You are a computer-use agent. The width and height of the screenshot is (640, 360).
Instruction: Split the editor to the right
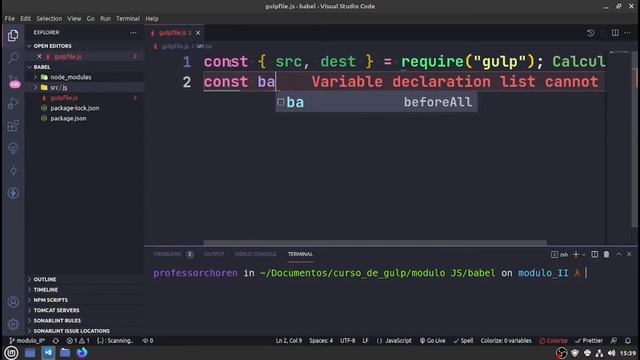click(615, 33)
